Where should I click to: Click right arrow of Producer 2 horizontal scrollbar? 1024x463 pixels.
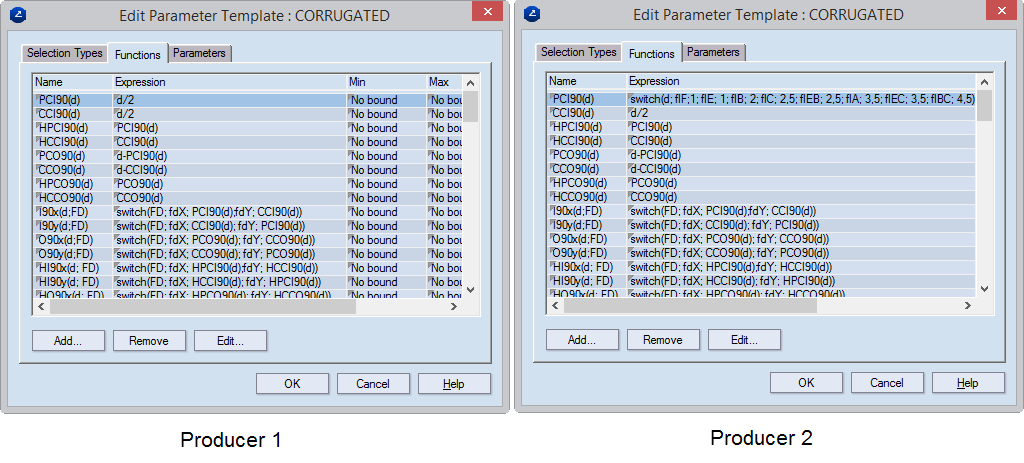(x=966, y=305)
